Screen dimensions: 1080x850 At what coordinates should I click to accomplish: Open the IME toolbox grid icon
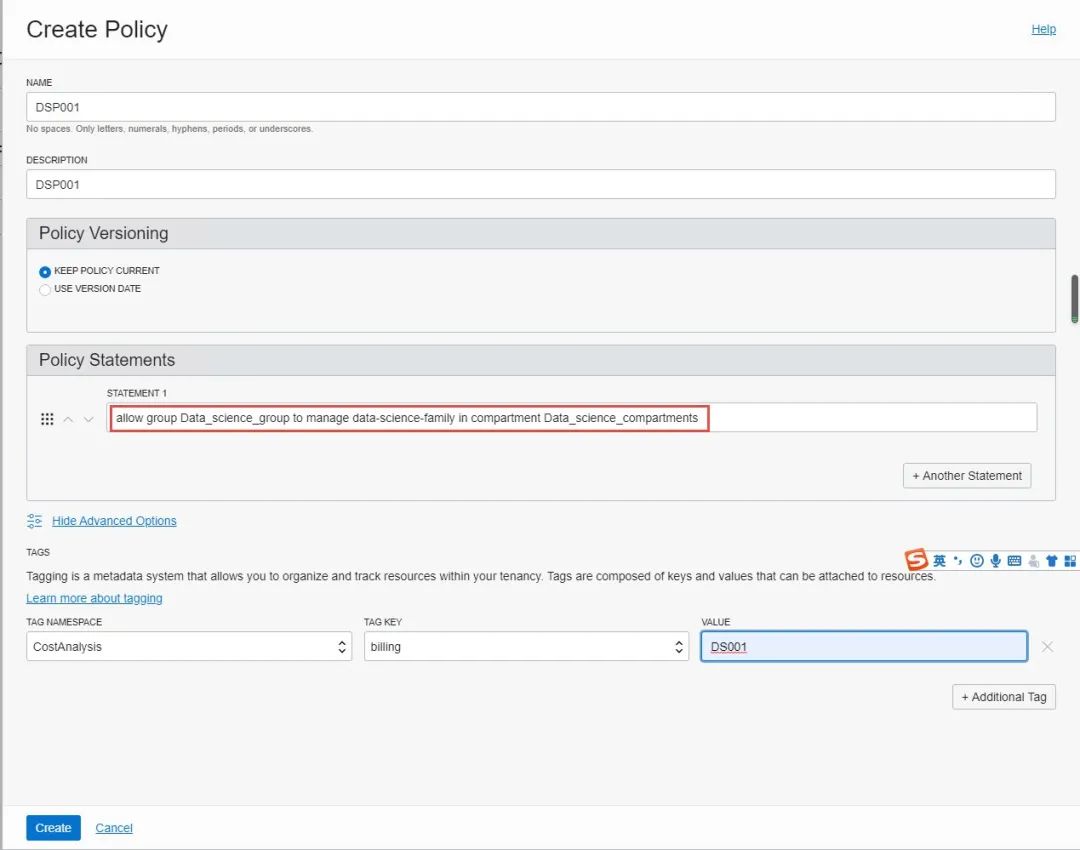1070,561
